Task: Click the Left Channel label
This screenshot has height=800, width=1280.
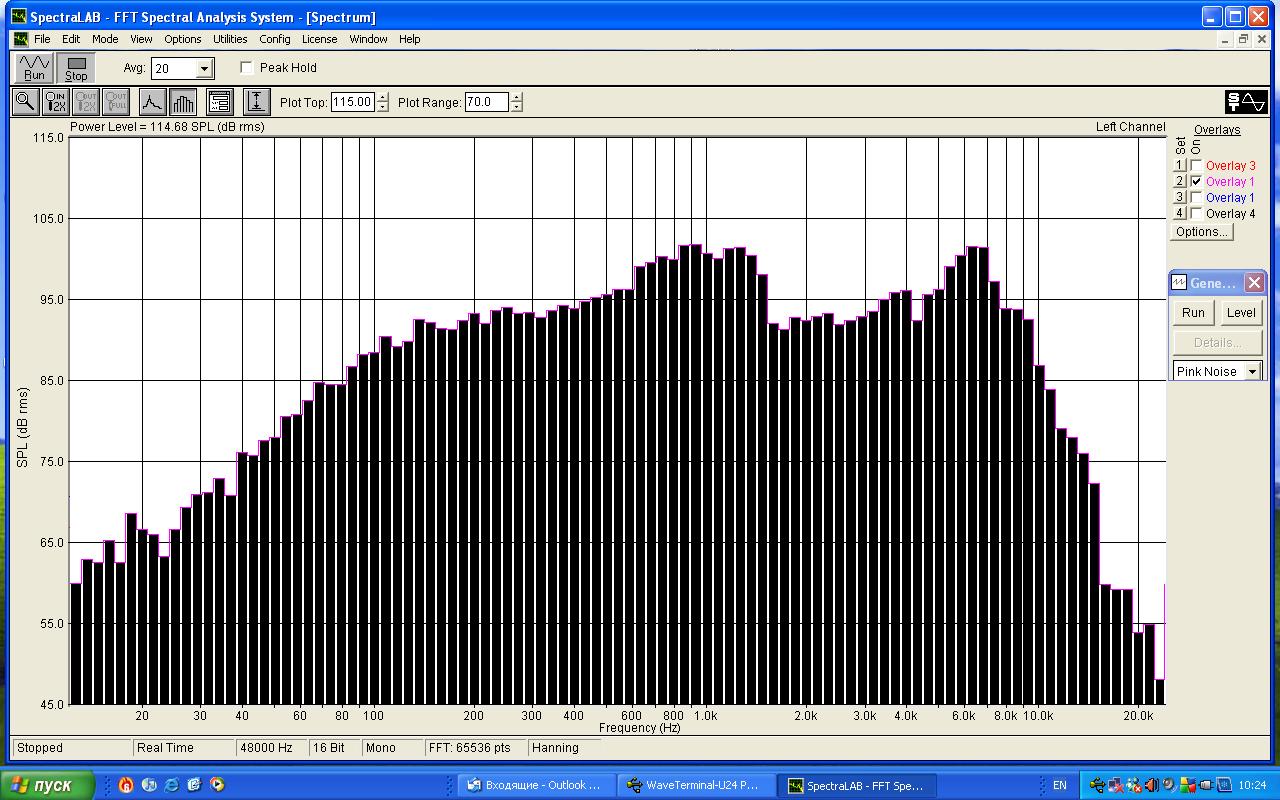Action: pos(1130,127)
